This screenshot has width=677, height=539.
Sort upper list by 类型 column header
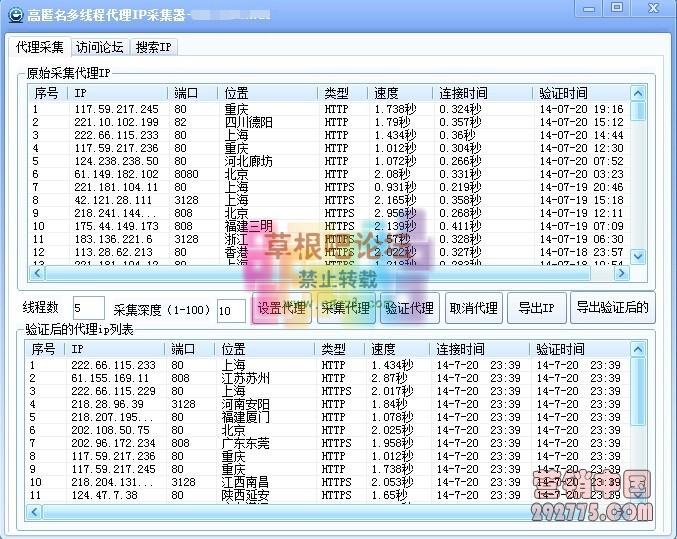click(343, 93)
